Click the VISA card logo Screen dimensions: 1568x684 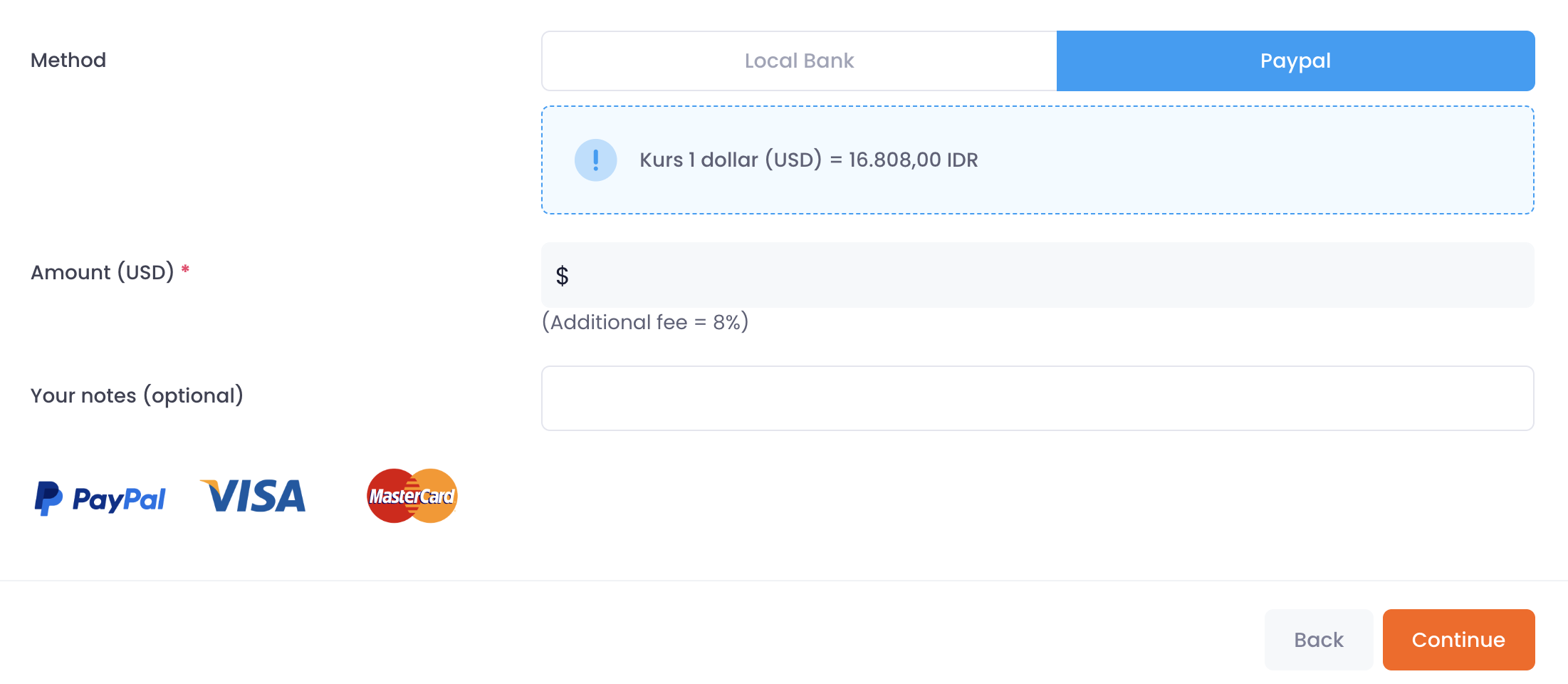(254, 496)
